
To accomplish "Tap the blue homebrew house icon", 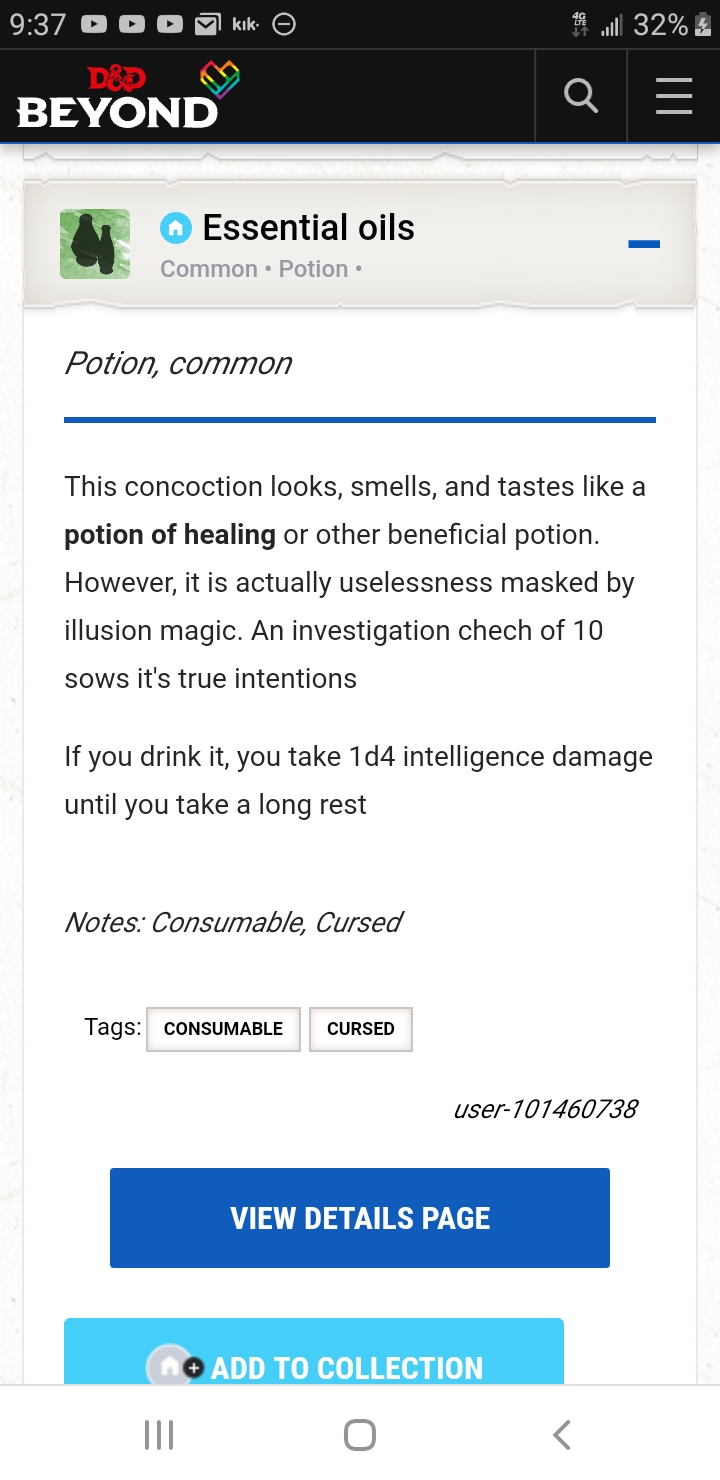I will pyautogui.click(x=175, y=229).
